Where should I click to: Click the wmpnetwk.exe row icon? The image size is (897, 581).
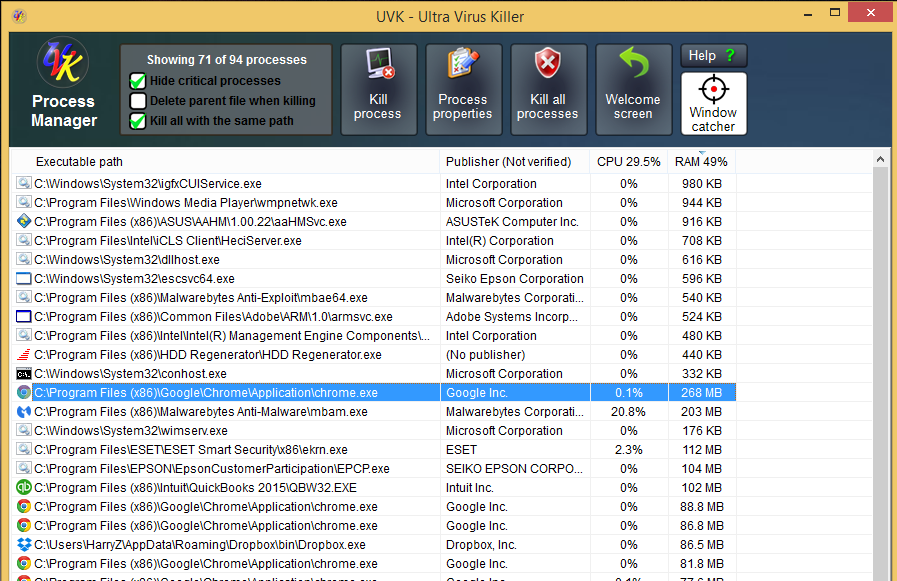click(x=23, y=202)
